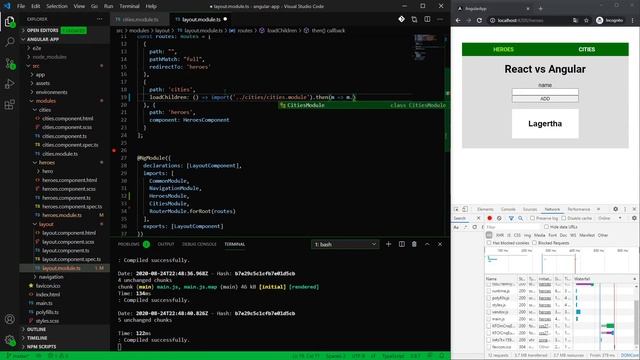Click the ADD button in web page
Image resolution: width=640 pixels, height=360 pixels.
545,99
